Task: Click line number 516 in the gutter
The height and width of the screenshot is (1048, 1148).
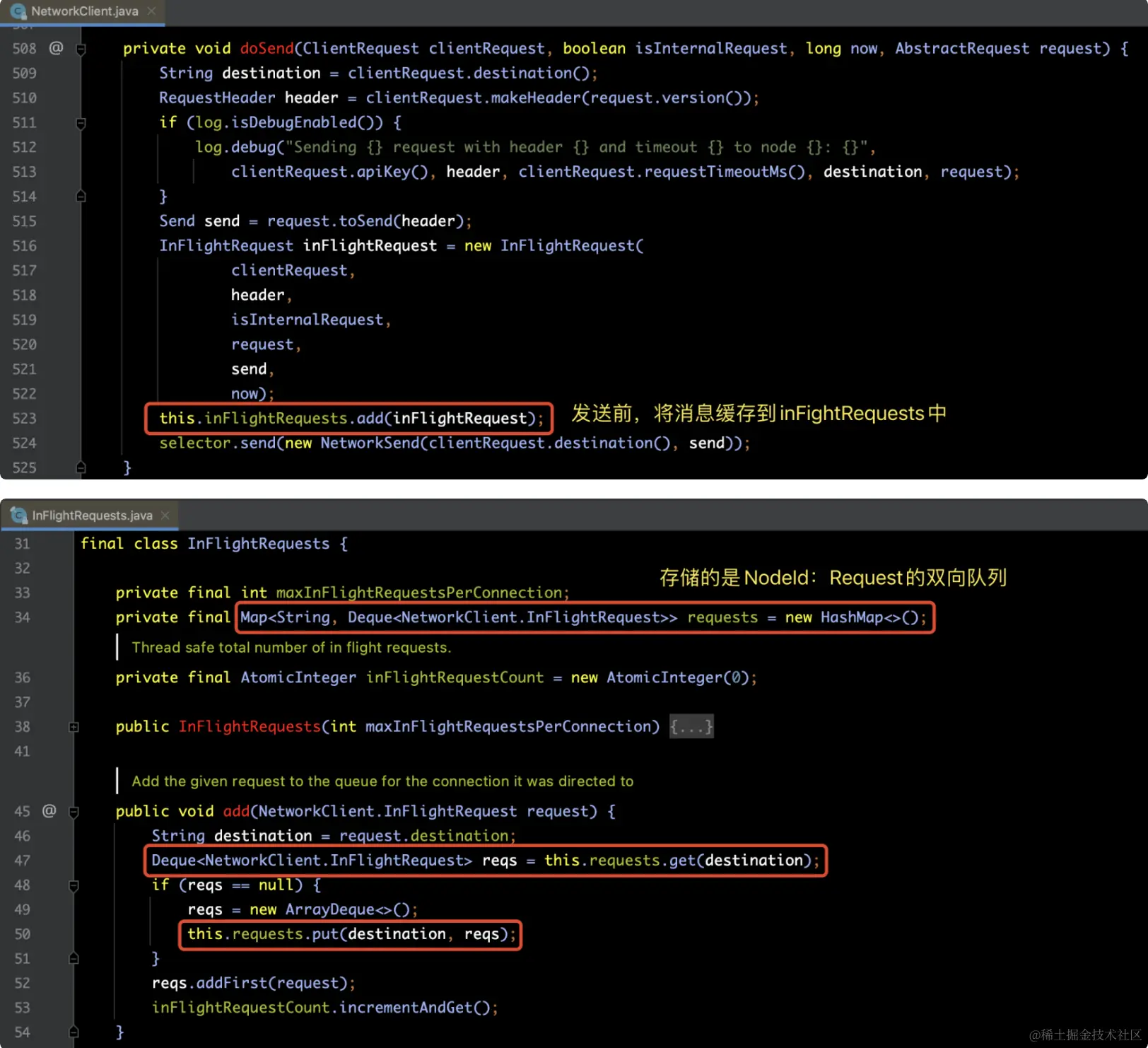Action: click(24, 246)
